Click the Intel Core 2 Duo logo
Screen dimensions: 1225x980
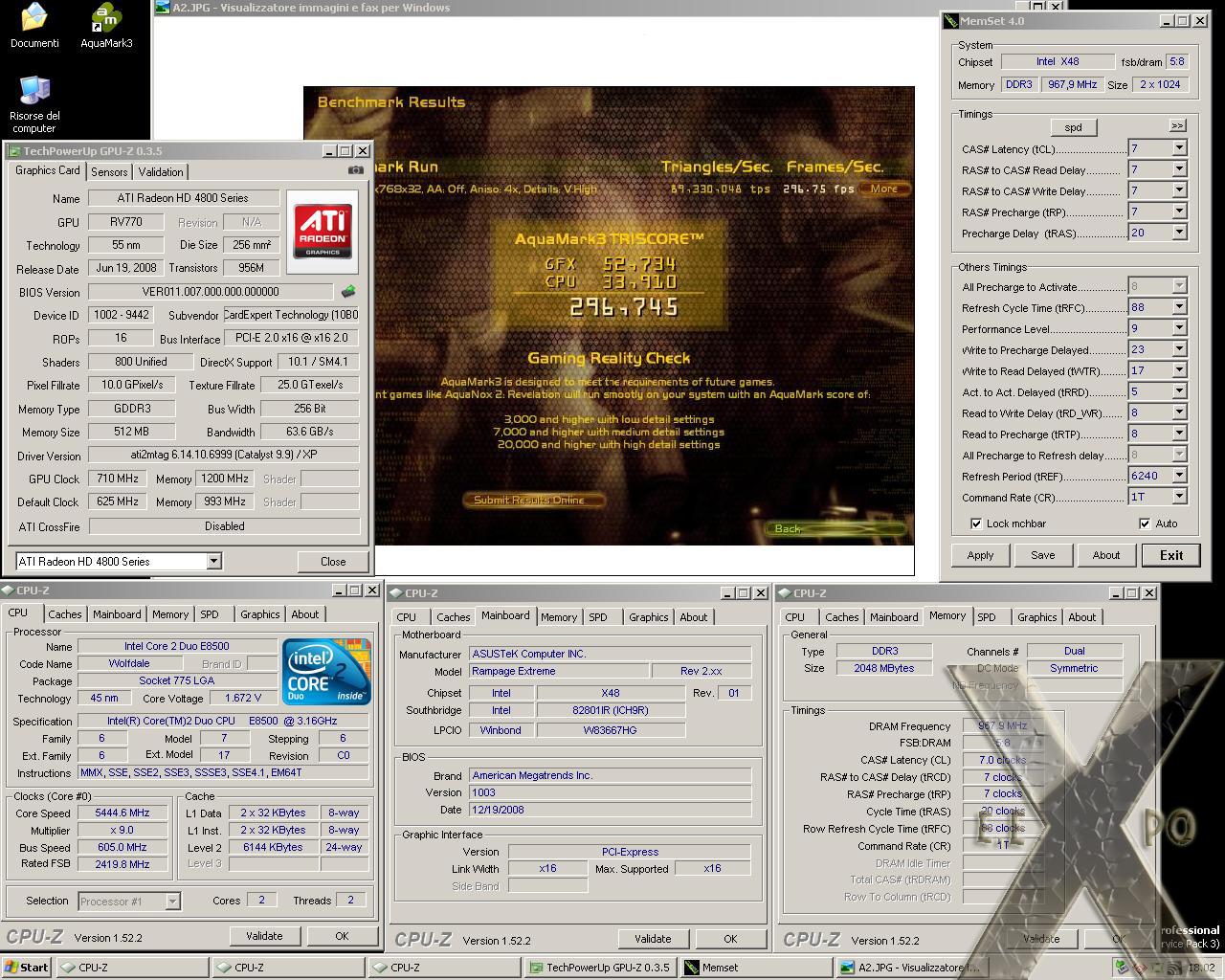[326, 672]
